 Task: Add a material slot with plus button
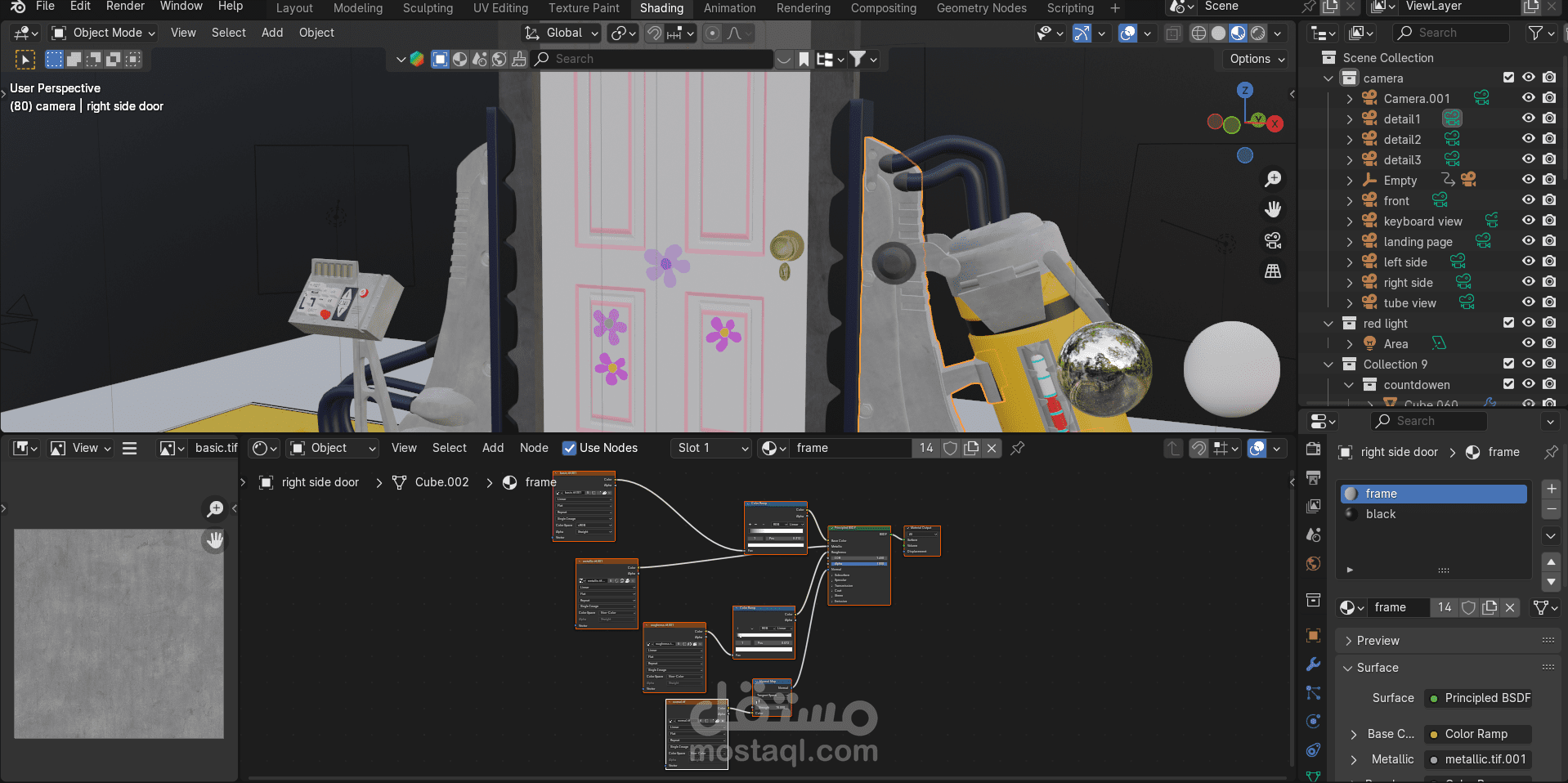1551,489
